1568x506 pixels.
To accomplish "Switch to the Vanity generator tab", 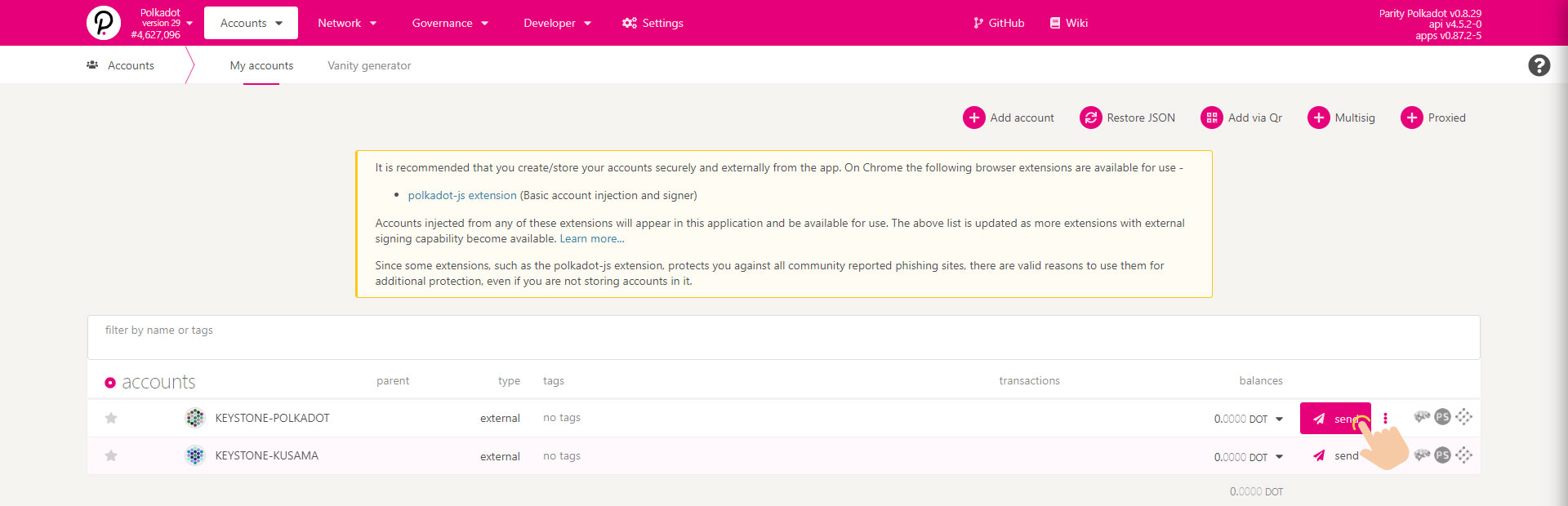I will click(x=369, y=65).
